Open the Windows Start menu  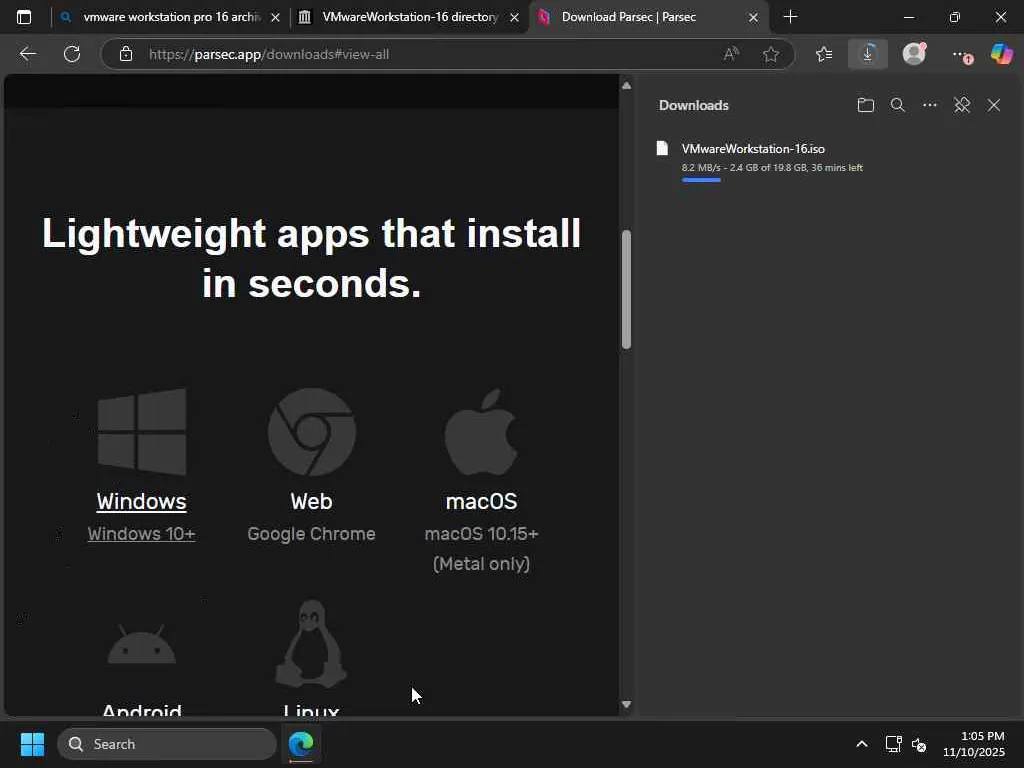point(32,744)
